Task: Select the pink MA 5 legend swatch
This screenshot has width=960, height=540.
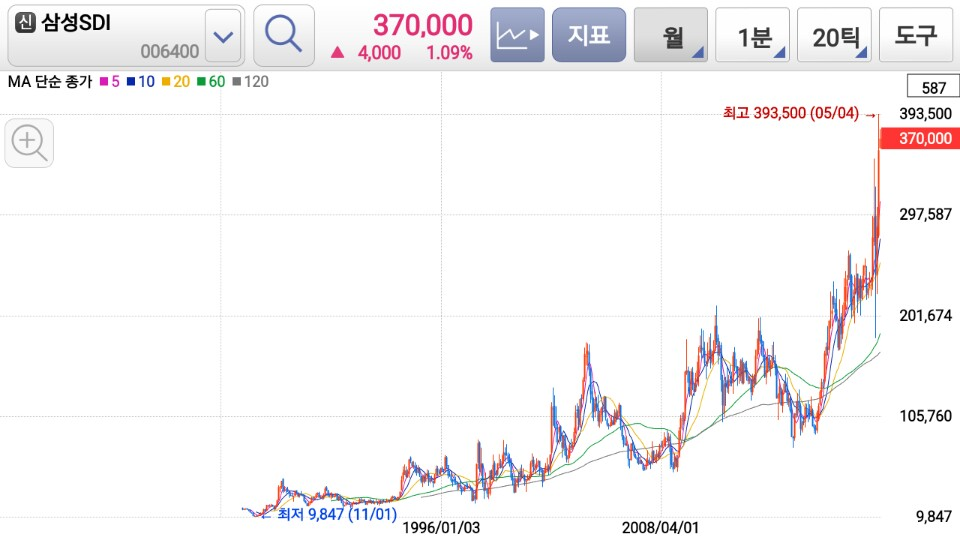Action: pos(104,81)
